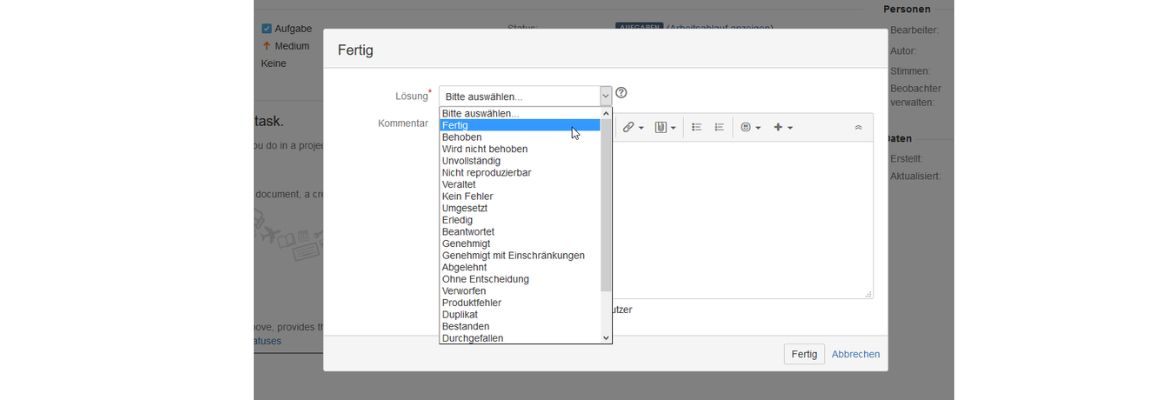This screenshot has height=400, width=1170.
Task: Open the link insert tool
Action: pyautogui.click(x=629, y=127)
